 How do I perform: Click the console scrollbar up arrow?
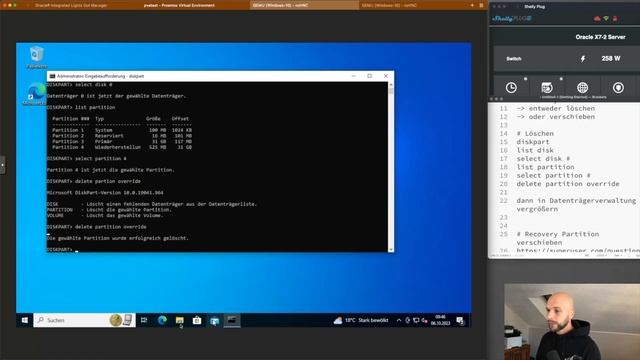click(391, 84)
